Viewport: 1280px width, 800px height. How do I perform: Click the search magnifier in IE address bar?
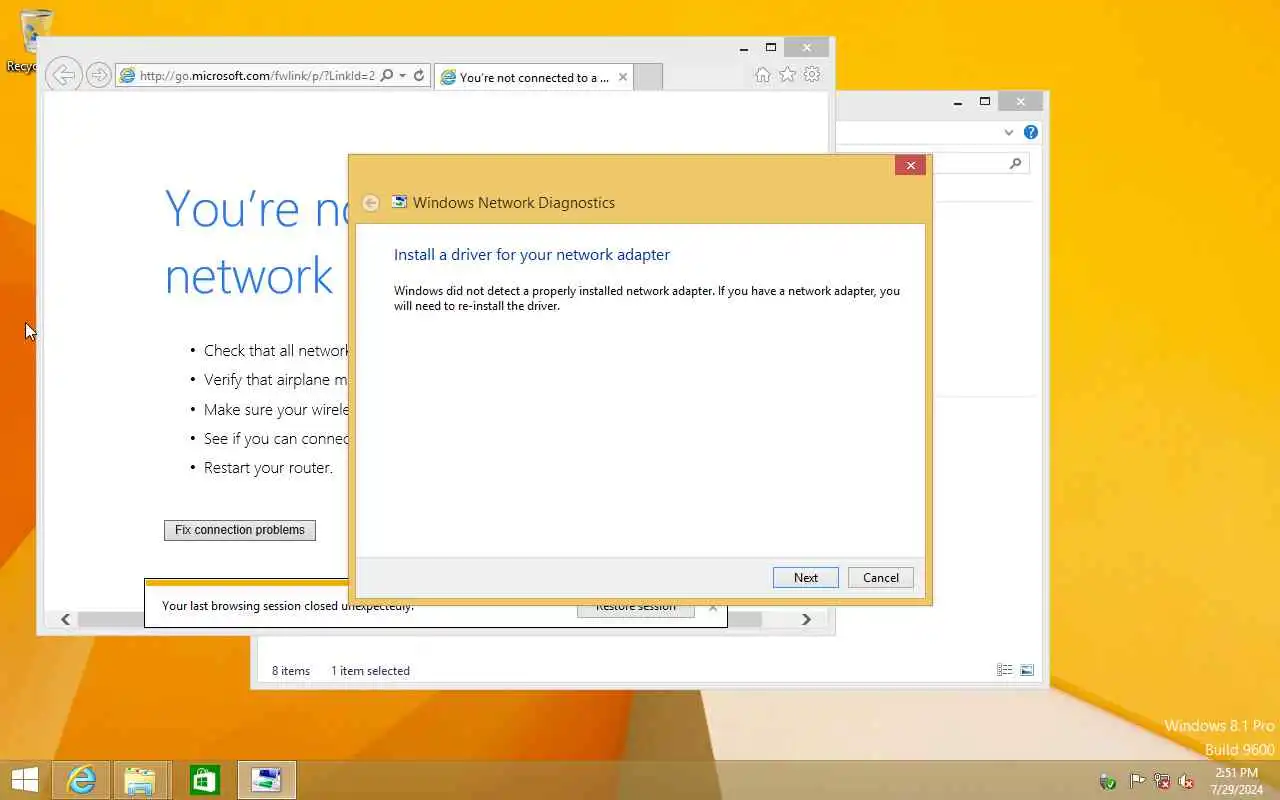click(387, 75)
